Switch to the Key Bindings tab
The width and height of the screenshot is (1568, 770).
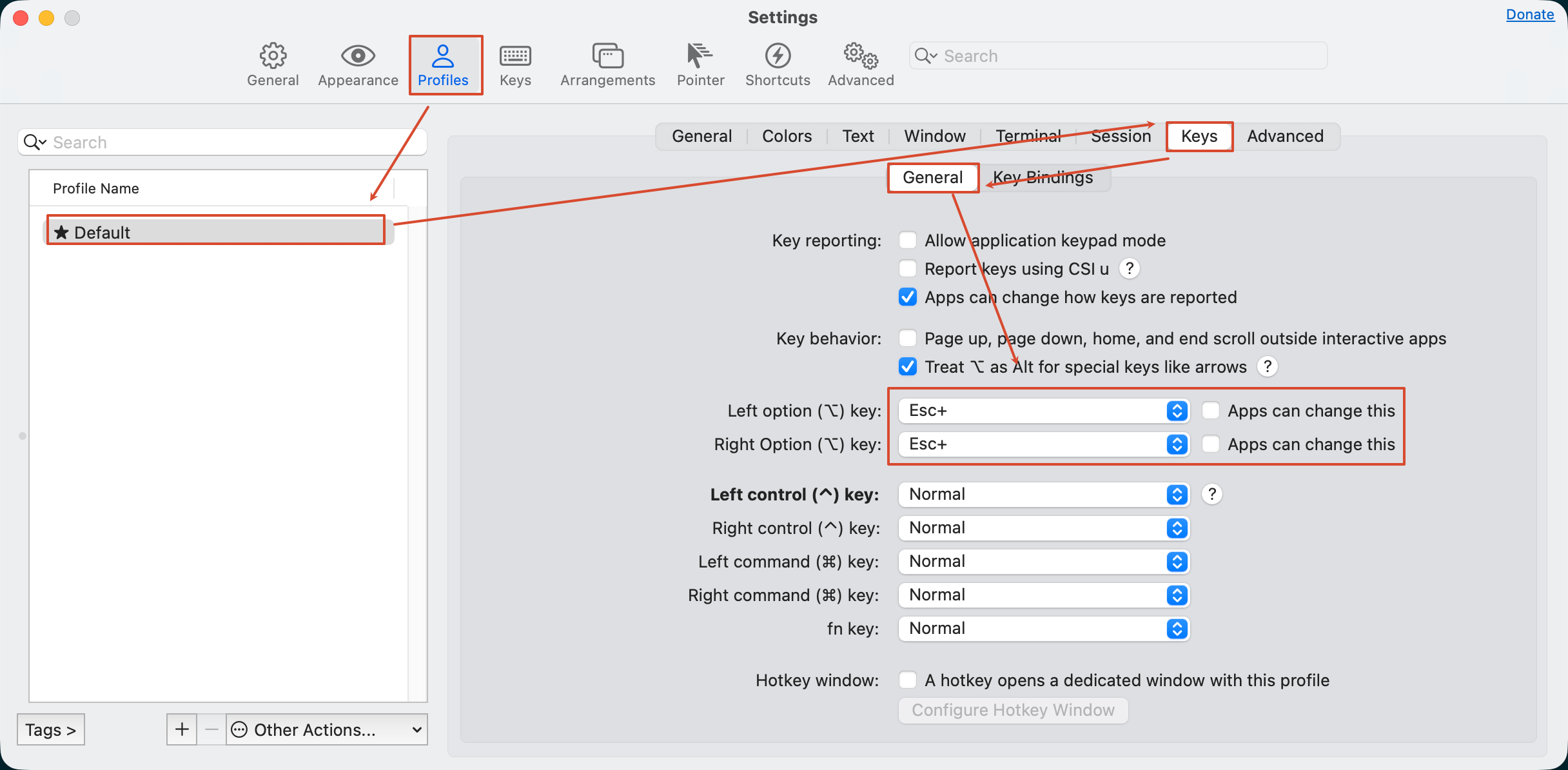click(1043, 177)
